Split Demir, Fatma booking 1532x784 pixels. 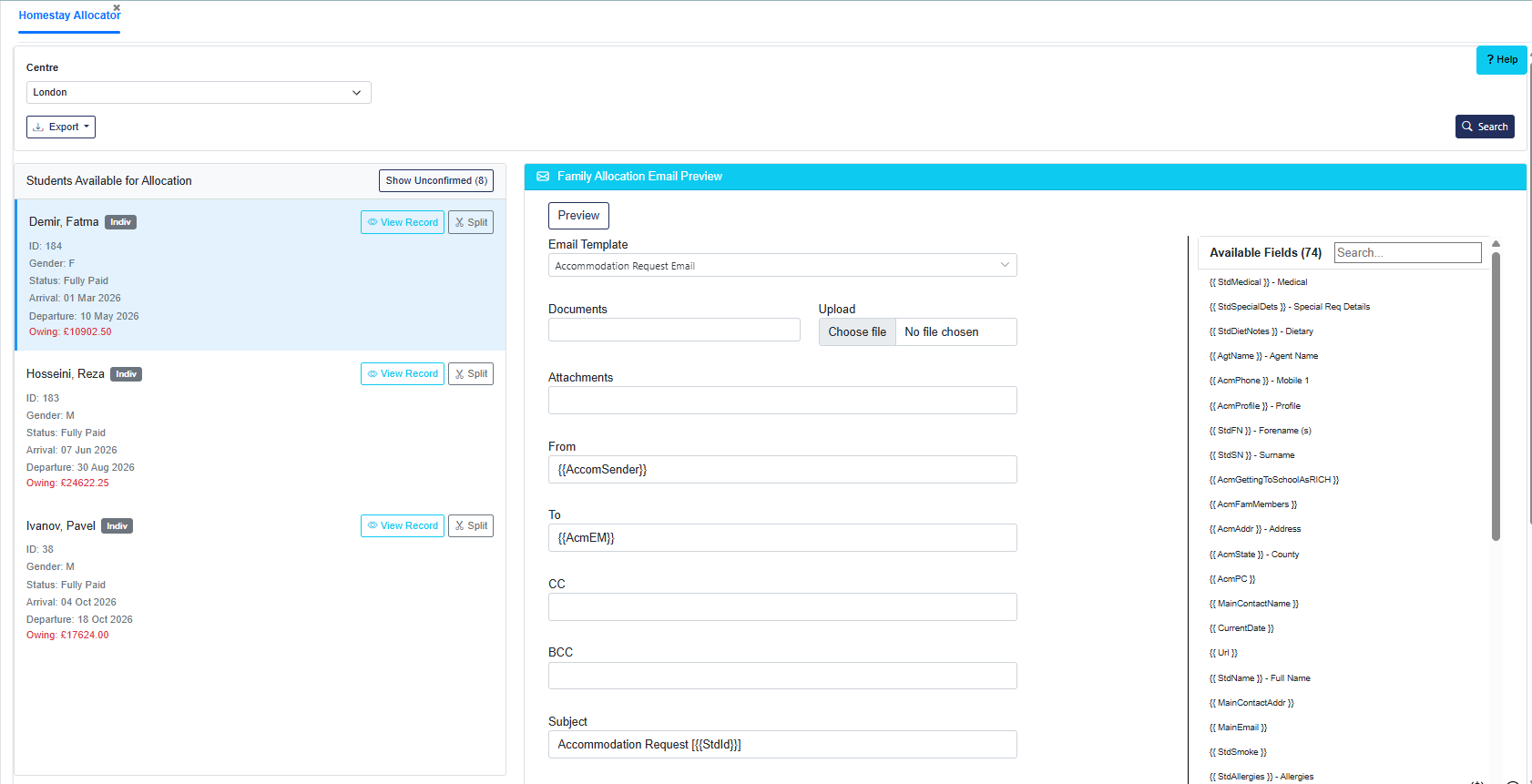tap(471, 222)
